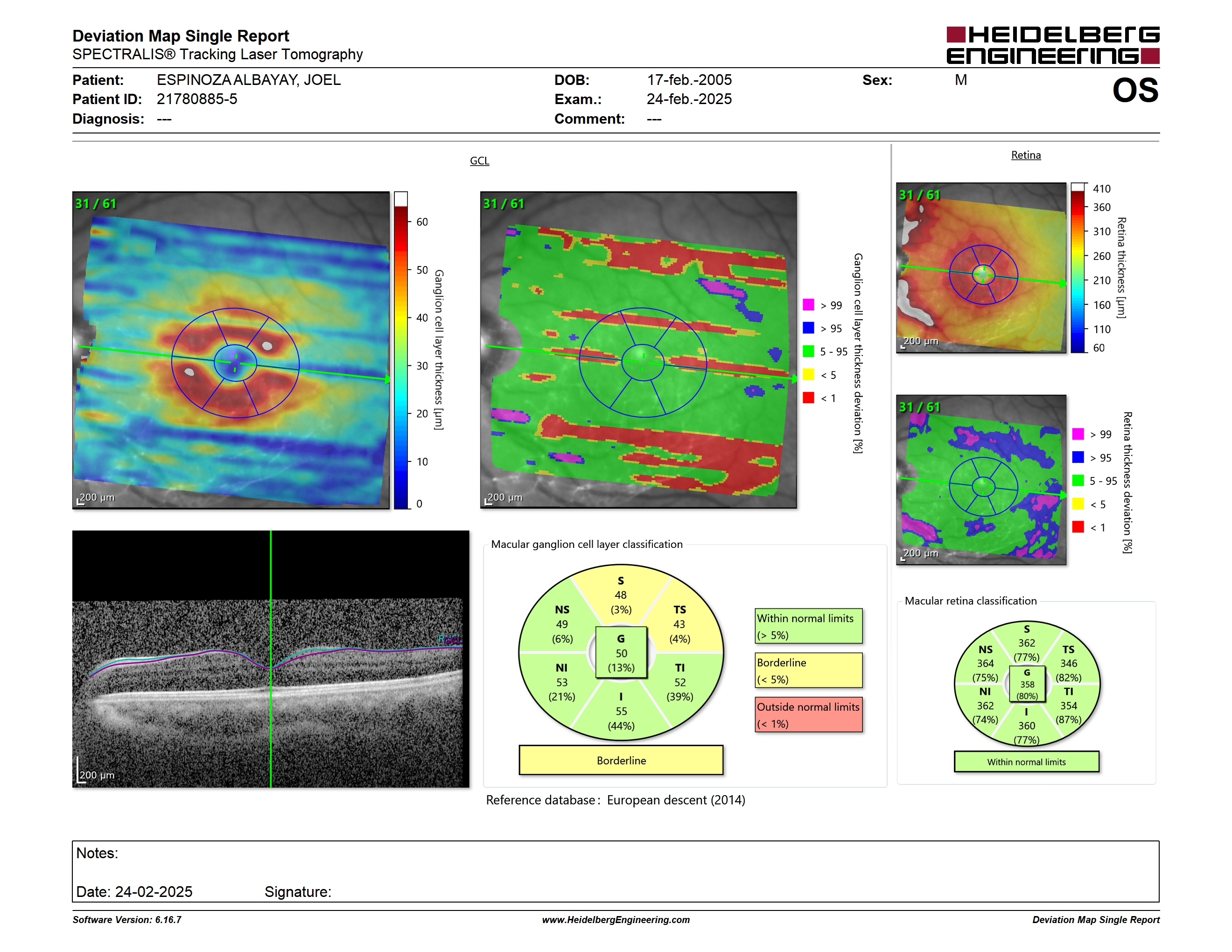Click the yellow <5 swatch in GCL legend
This screenshot has width=1232, height=952.
tap(808, 374)
